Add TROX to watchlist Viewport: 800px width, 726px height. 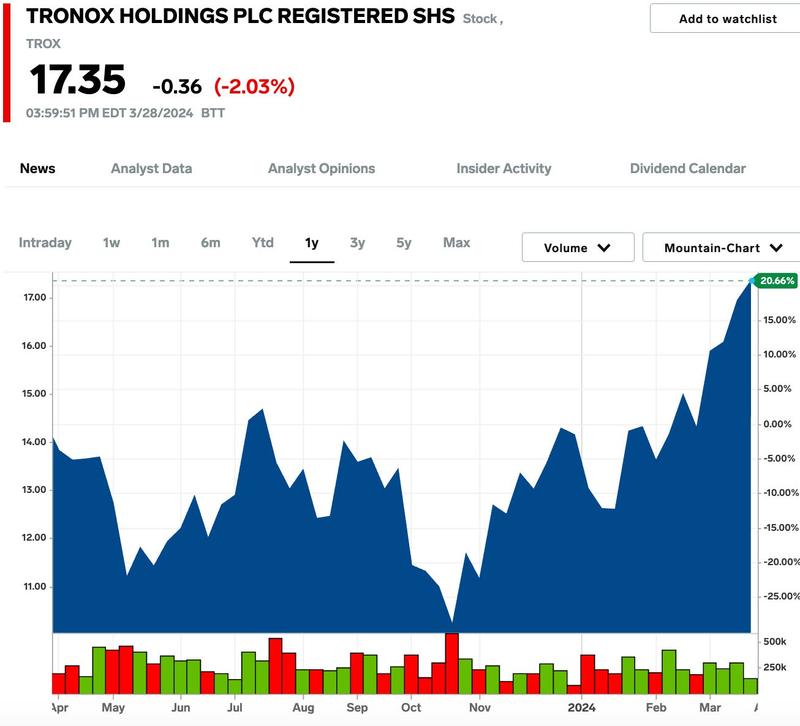(x=727, y=19)
